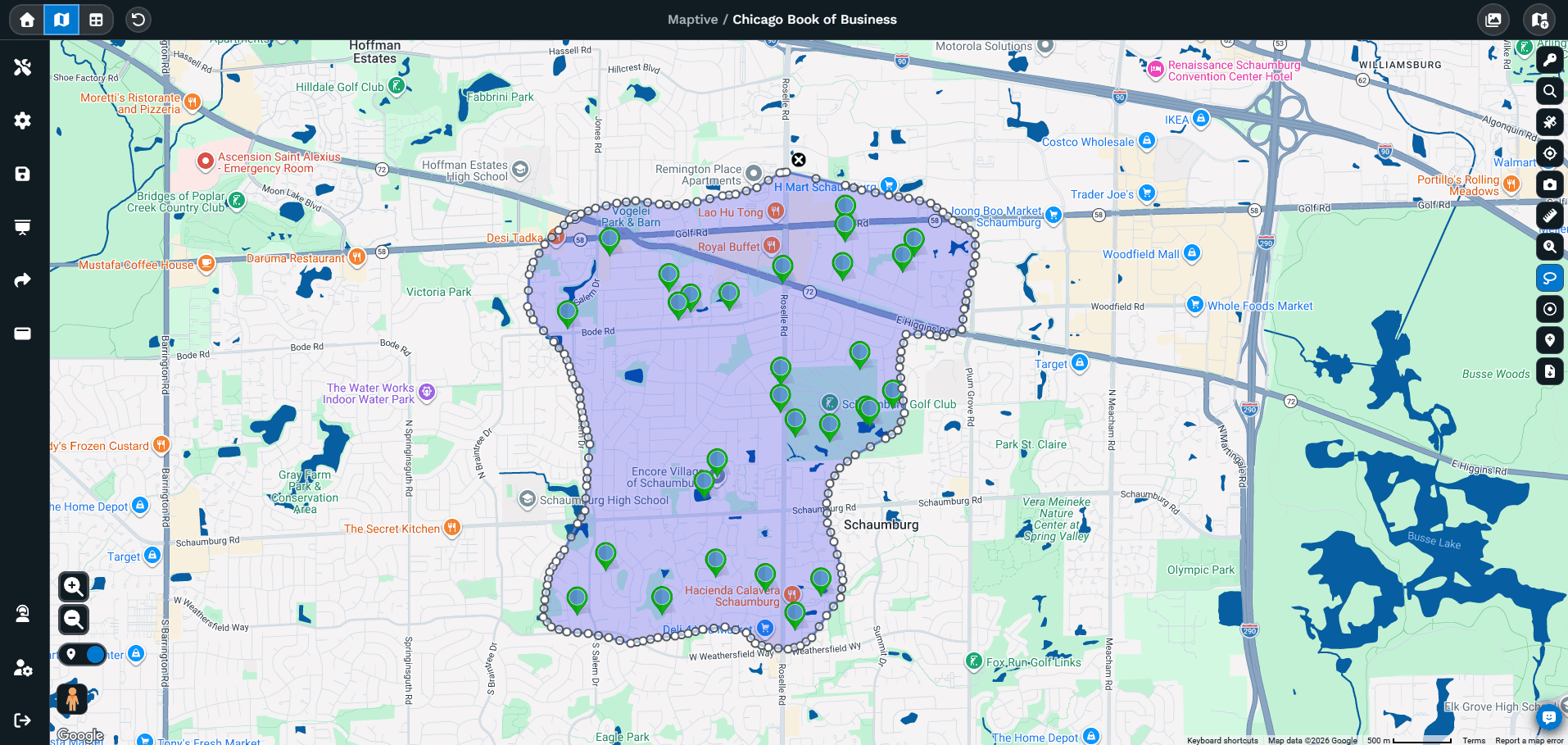Share the map using arrow icon

(23, 280)
